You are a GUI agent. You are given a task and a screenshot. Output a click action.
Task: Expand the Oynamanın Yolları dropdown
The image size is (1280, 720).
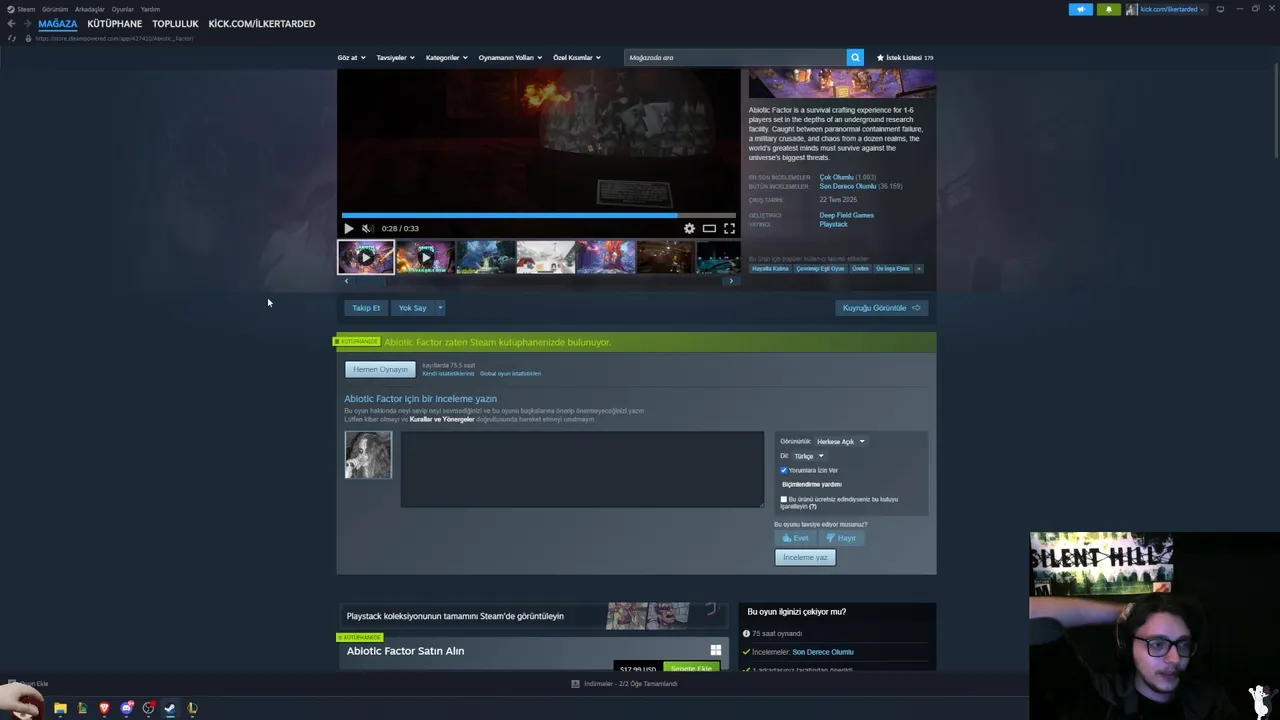pos(510,57)
